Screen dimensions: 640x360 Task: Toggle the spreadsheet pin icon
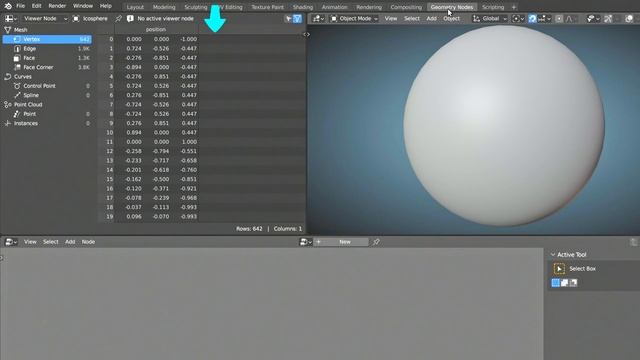[118, 18]
